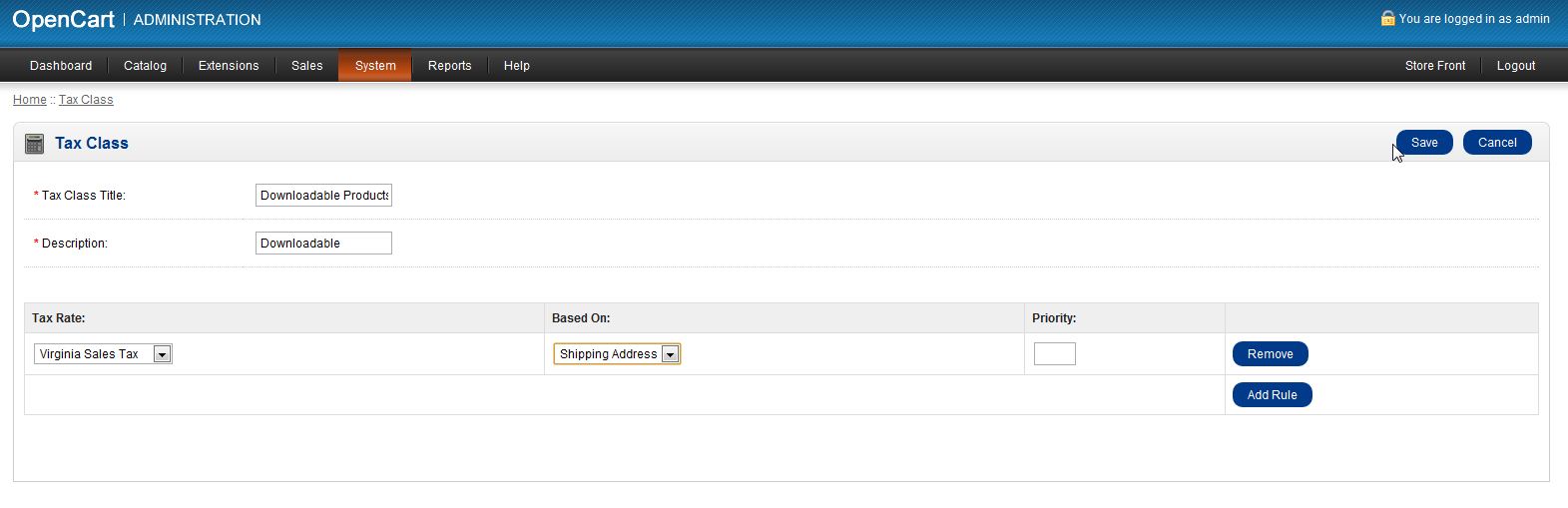Visit the Store Front link
1568x508 pixels.
[1434, 66]
